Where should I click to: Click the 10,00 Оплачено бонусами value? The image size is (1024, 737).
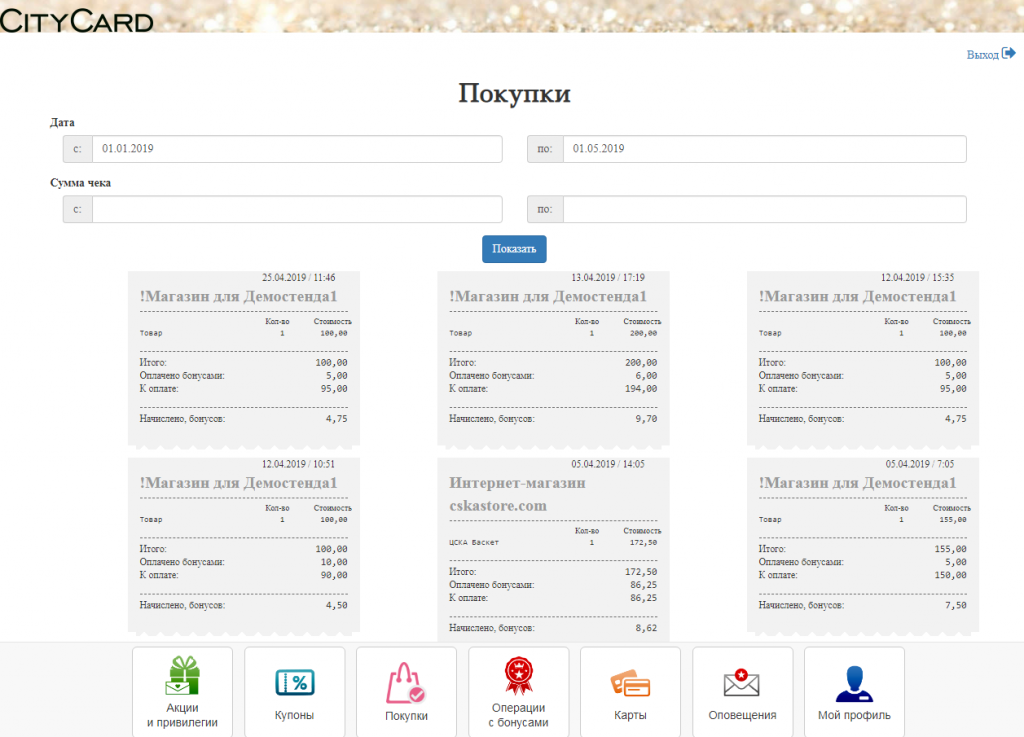pyautogui.click(x=334, y=563)
